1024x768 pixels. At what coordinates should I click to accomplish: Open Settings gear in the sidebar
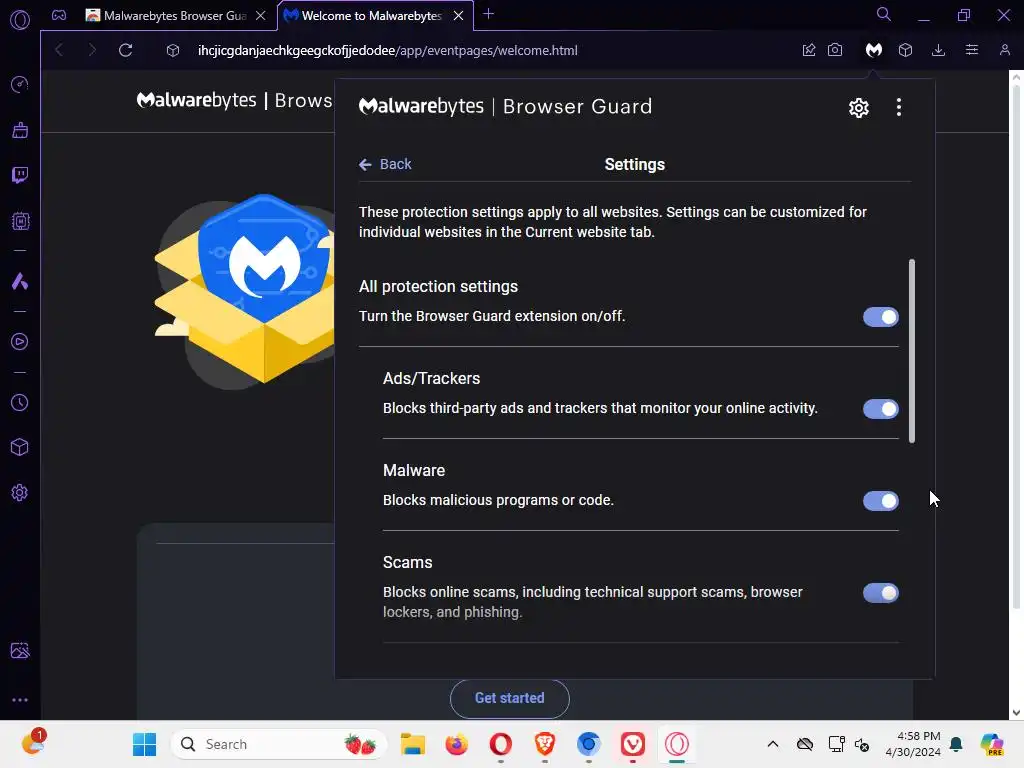click(20, 493)
